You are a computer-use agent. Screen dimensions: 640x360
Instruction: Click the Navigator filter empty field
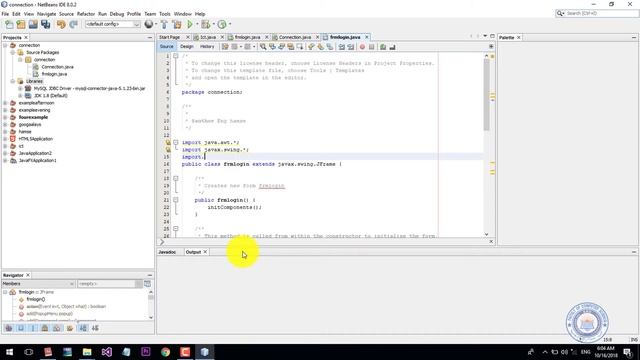click(106, 284)
